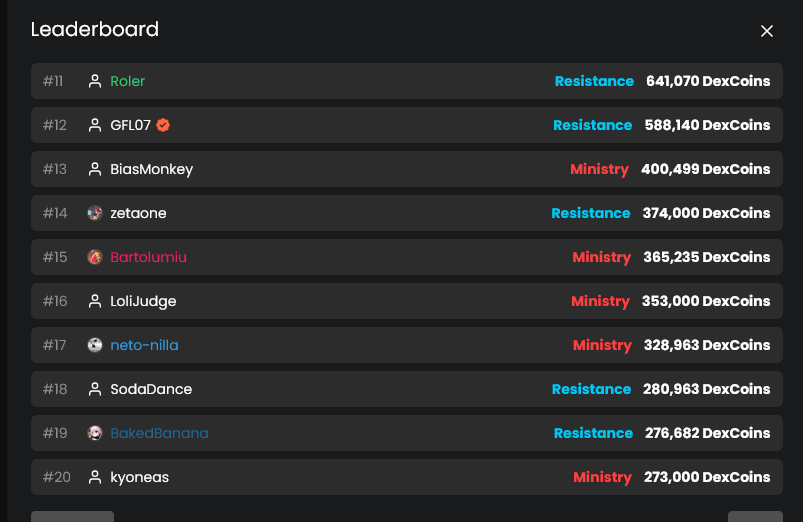Click Bartolumiu's avatar picture
This screenshot has height=522, width=803.
point(95,257)
